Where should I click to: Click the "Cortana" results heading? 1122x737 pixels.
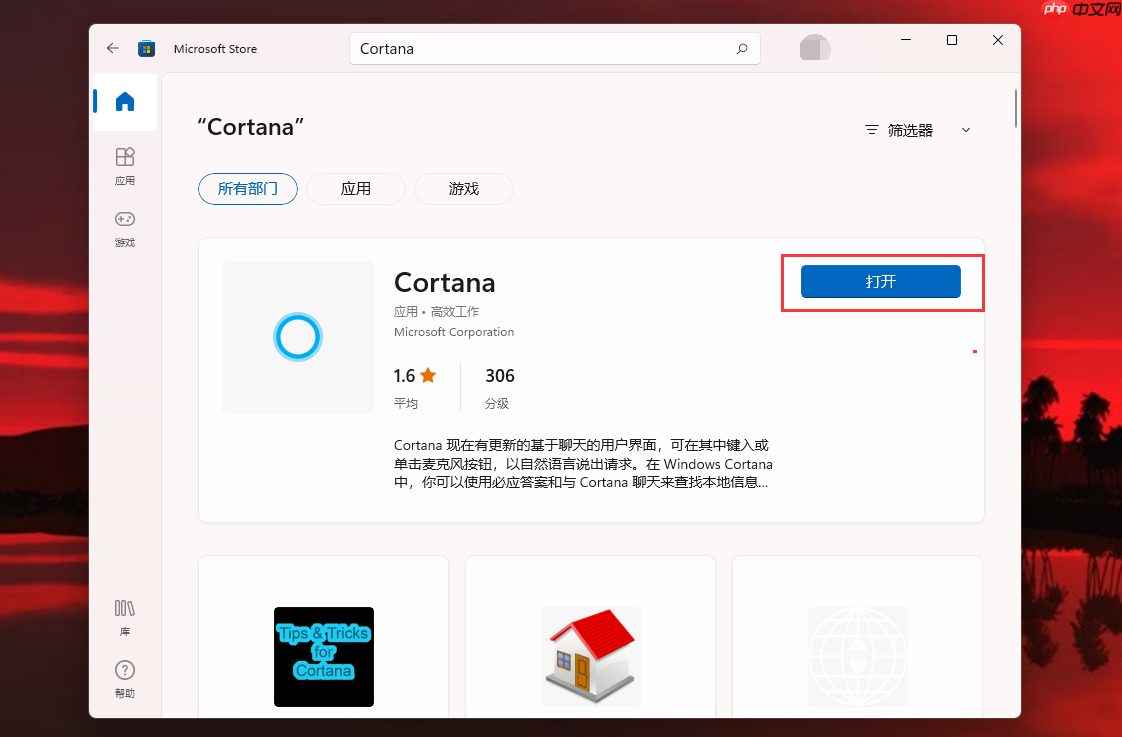click(x=250, y=127)
